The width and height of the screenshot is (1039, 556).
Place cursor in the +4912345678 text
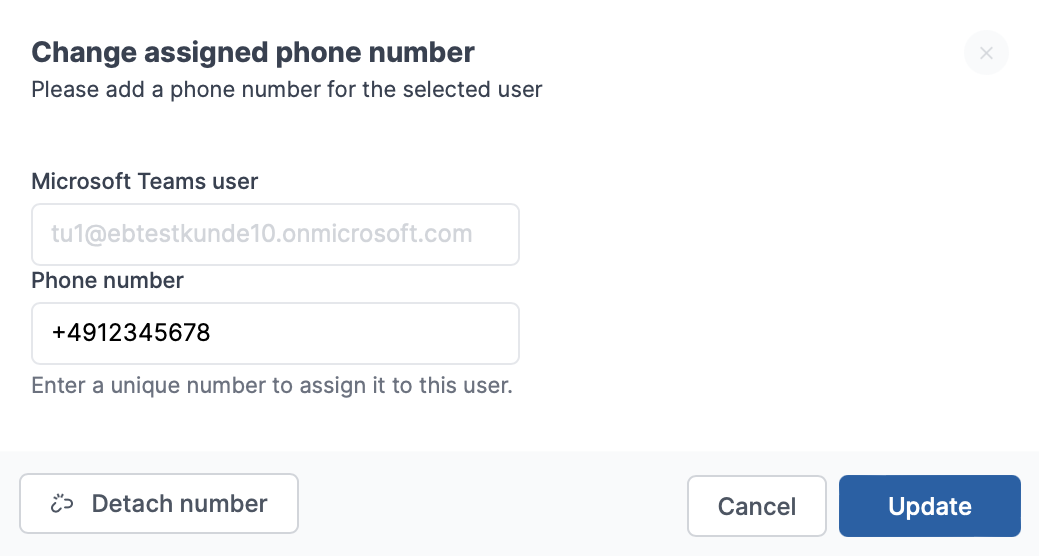click(x=131, y=333)
